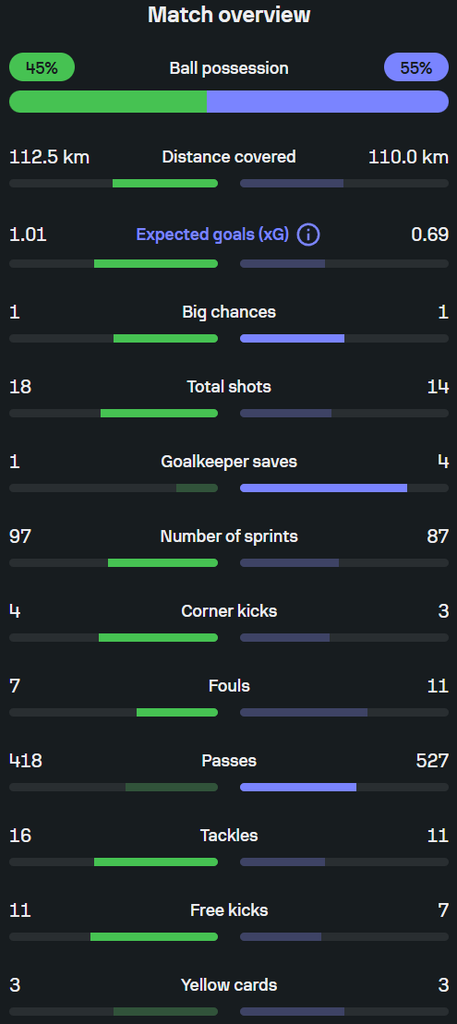Viewport: 457px width, 1024px height.
Task: Select the Free kicks label
Action: 229,910
